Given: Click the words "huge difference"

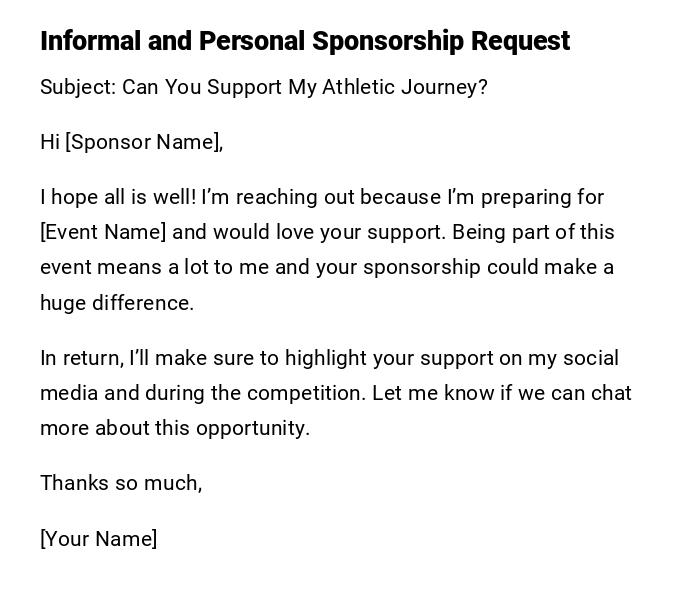Looking at the screenshot, I should 116,303.
